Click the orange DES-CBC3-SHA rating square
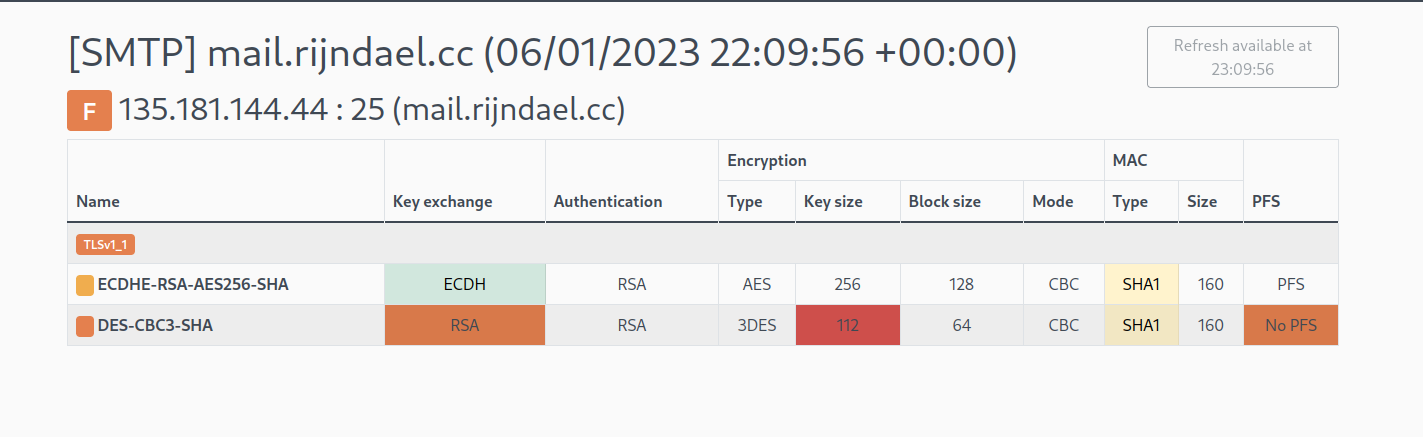The image size is (1423, 437). tap(85, 326)
